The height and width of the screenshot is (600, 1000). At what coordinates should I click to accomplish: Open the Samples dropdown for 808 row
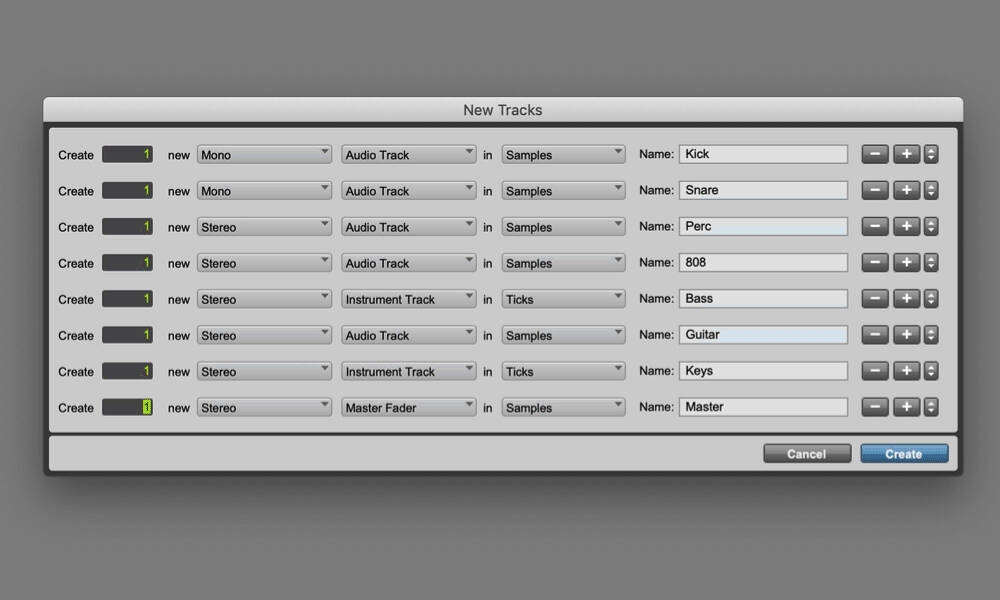pos(563,263)
